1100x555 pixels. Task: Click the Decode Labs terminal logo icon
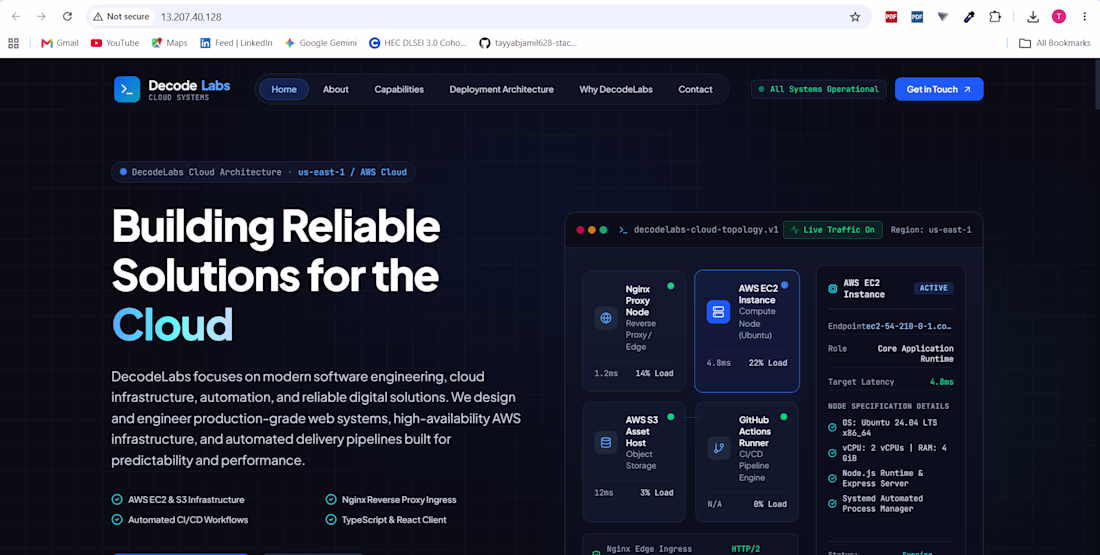pos(127,89)
